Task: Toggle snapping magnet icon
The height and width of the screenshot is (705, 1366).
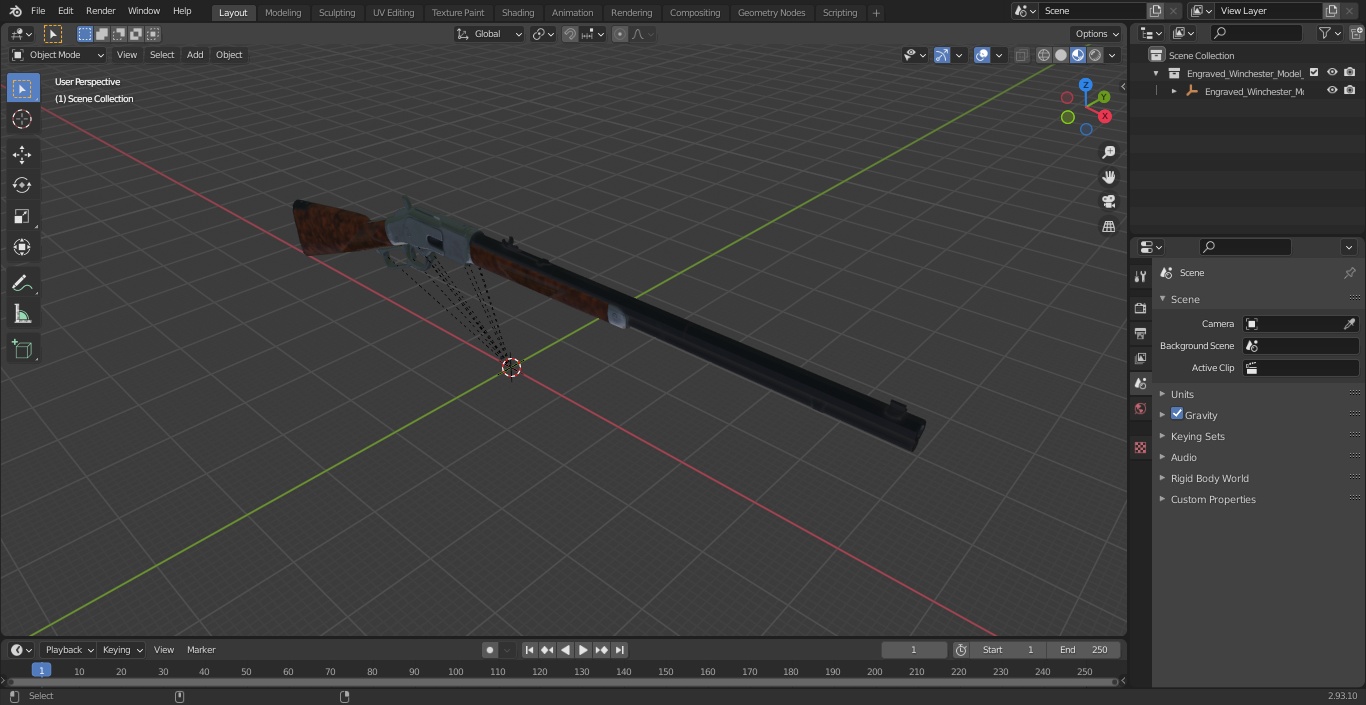Action: point(570,34)
